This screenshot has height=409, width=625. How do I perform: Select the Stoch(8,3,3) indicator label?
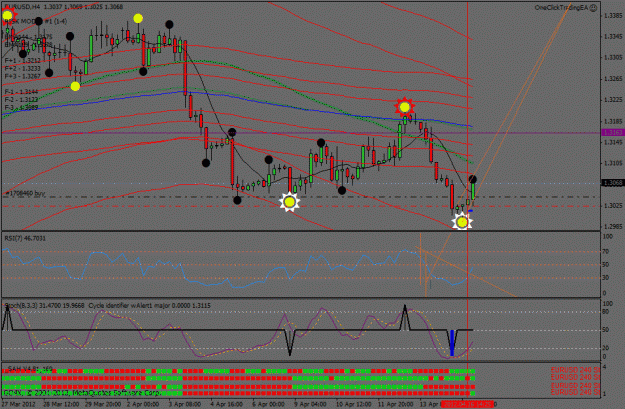(45, 305)
